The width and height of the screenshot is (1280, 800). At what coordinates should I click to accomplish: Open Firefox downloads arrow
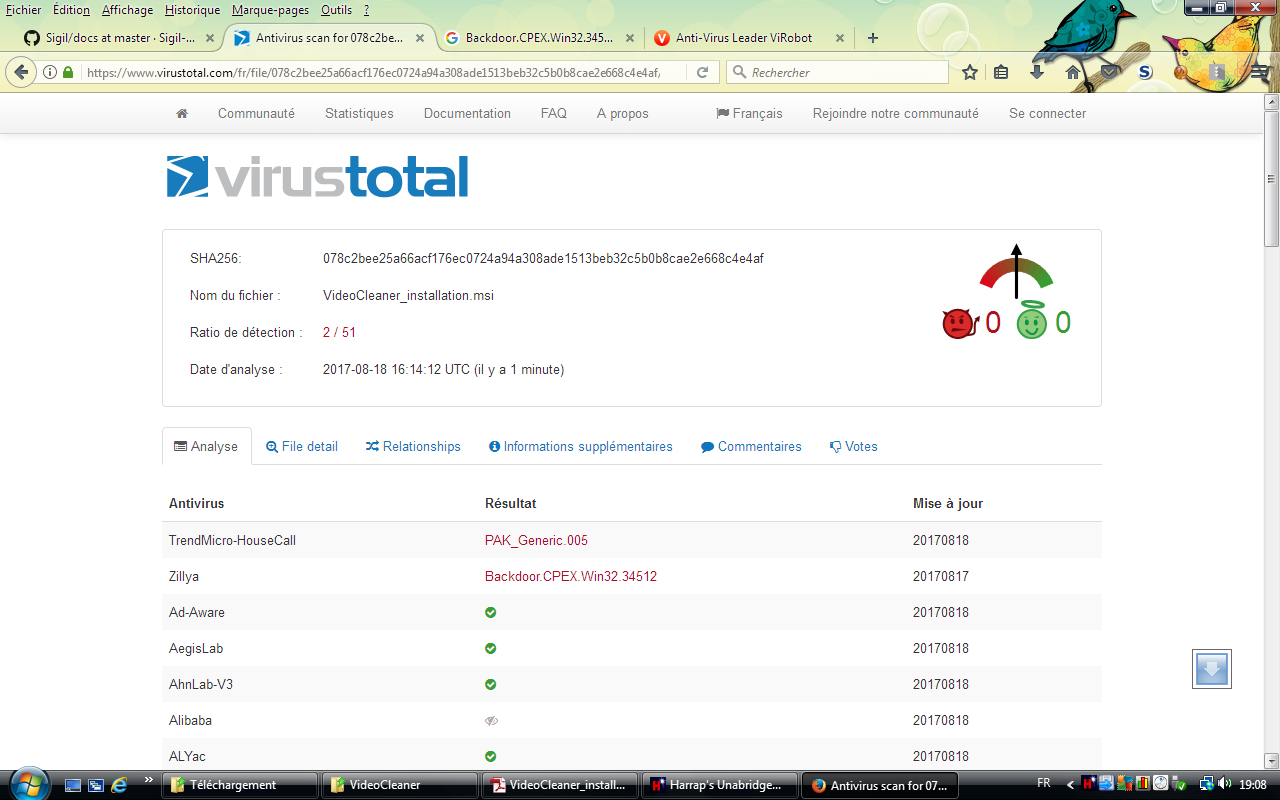point(1037,72)
